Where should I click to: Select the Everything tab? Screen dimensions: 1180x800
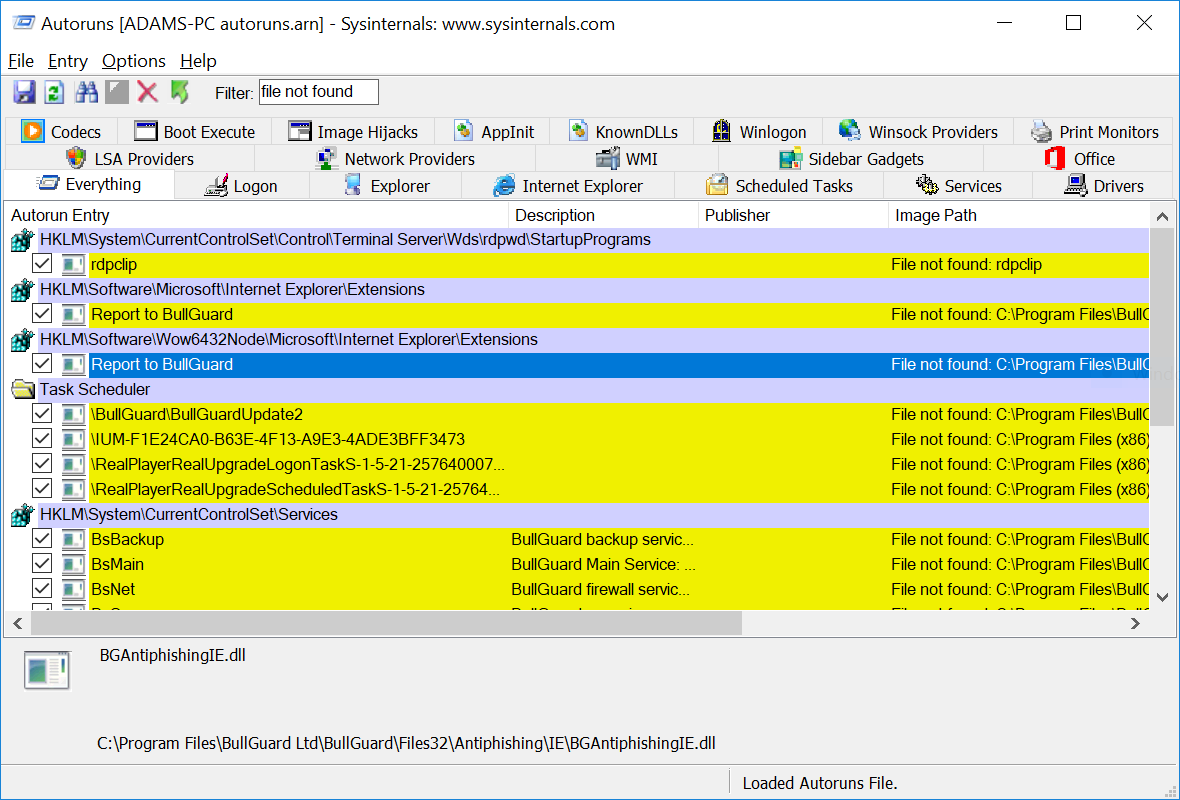(89, 184)
